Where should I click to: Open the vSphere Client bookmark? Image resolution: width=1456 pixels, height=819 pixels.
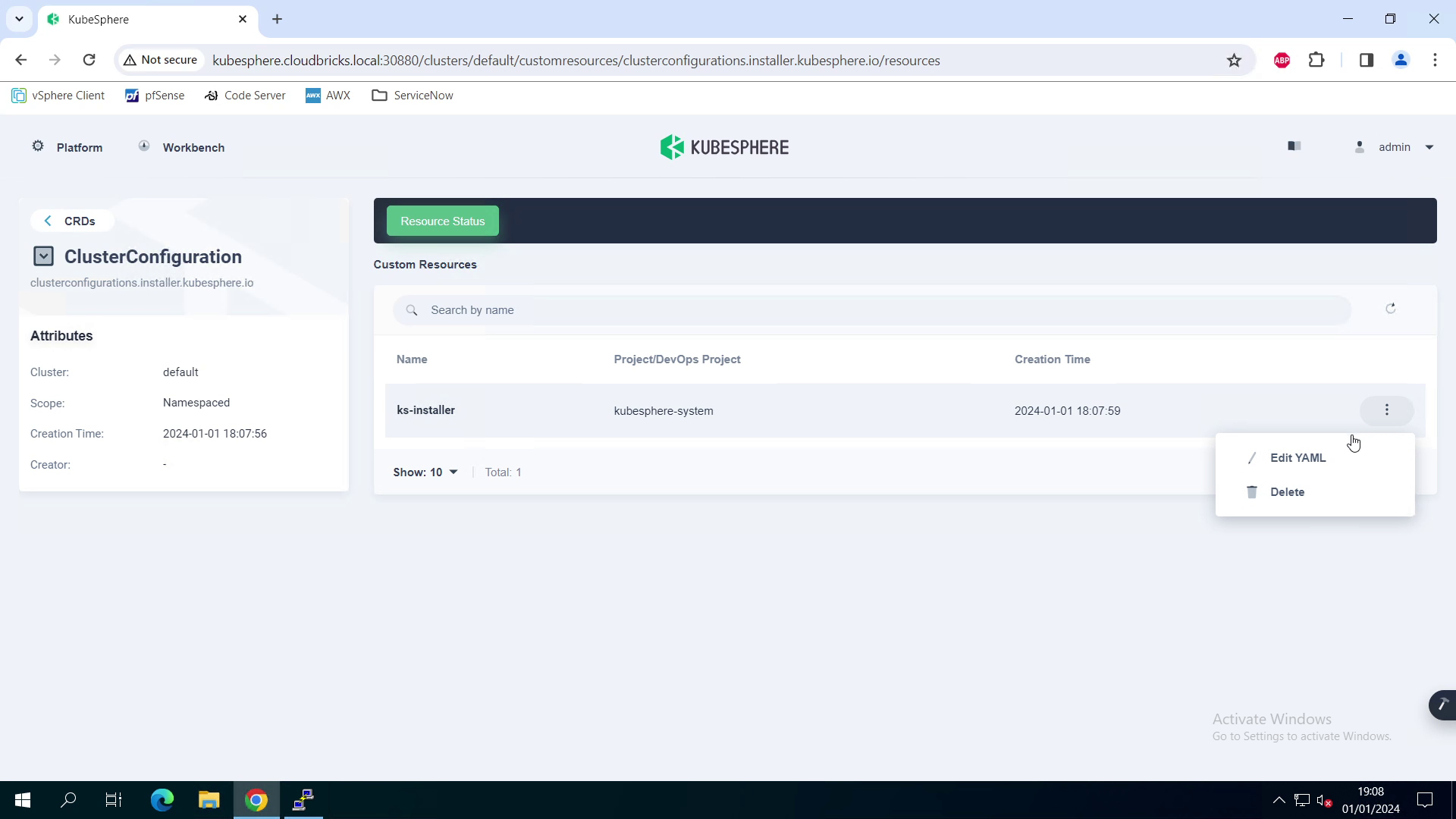tap(58, 96)
